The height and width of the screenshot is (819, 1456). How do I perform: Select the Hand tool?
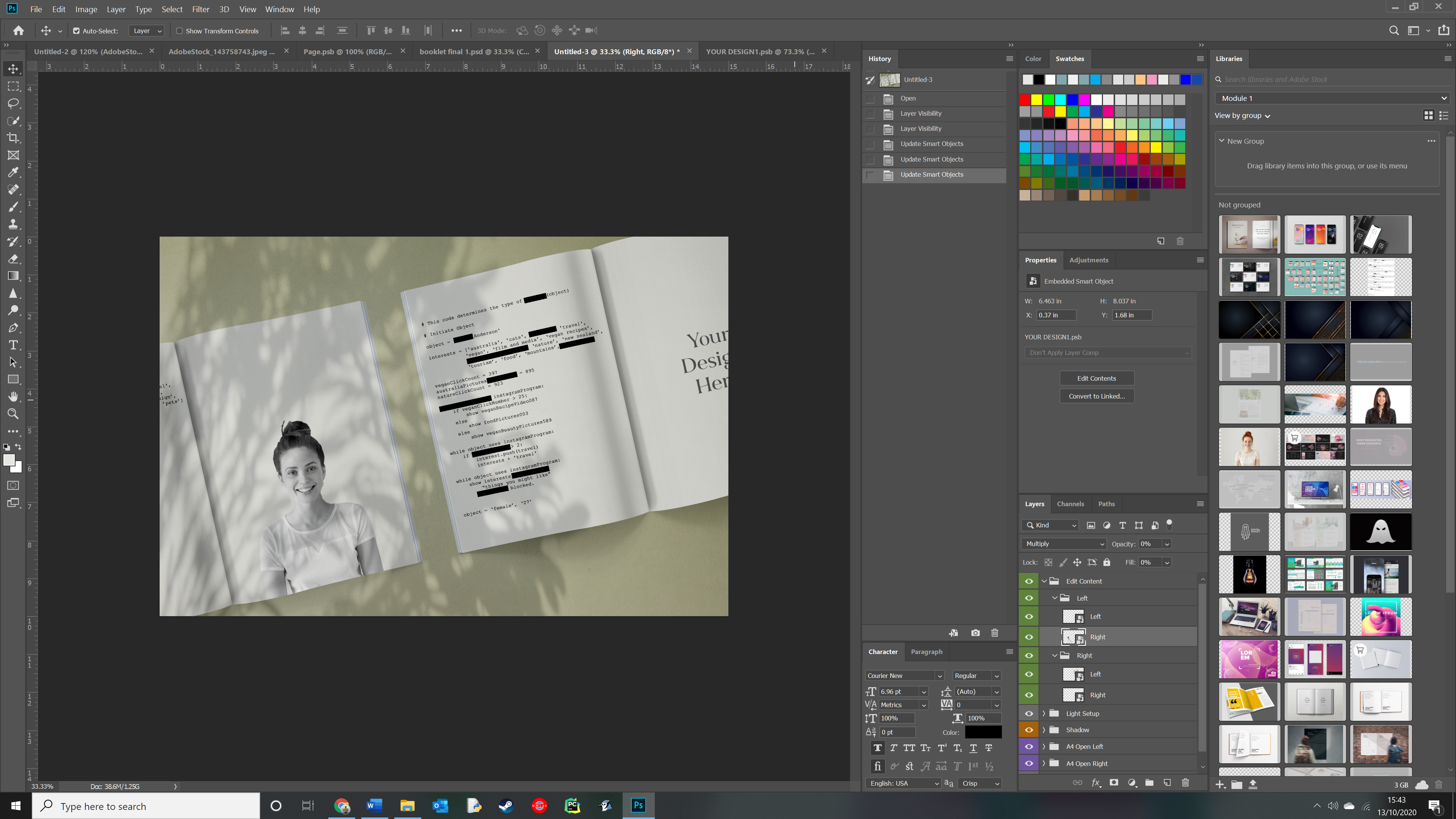pyautogui.click(x=13, y=396)
